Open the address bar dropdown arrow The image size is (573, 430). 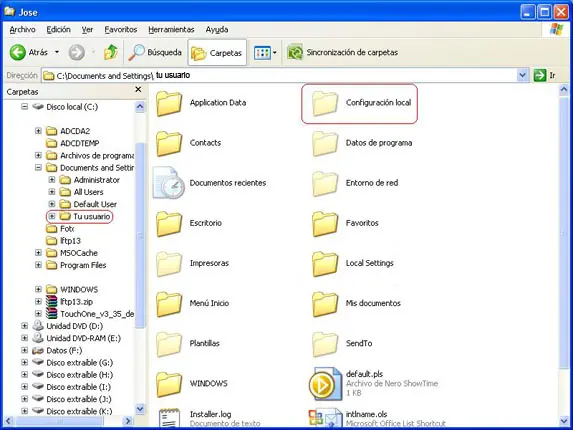(x=523, y=75)
